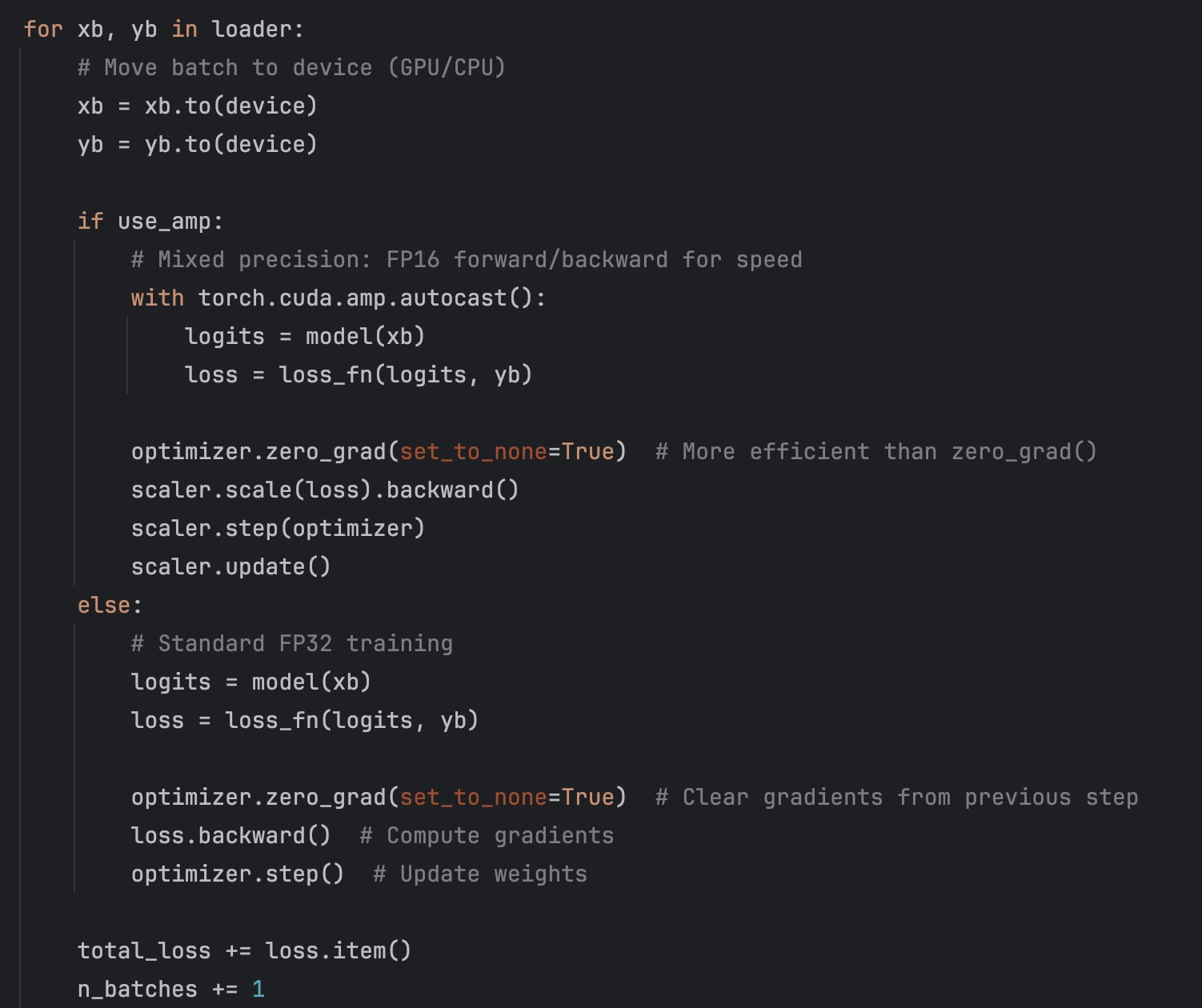Place cursor on "scaler.step(optimizer)" line

coord(278,529)
